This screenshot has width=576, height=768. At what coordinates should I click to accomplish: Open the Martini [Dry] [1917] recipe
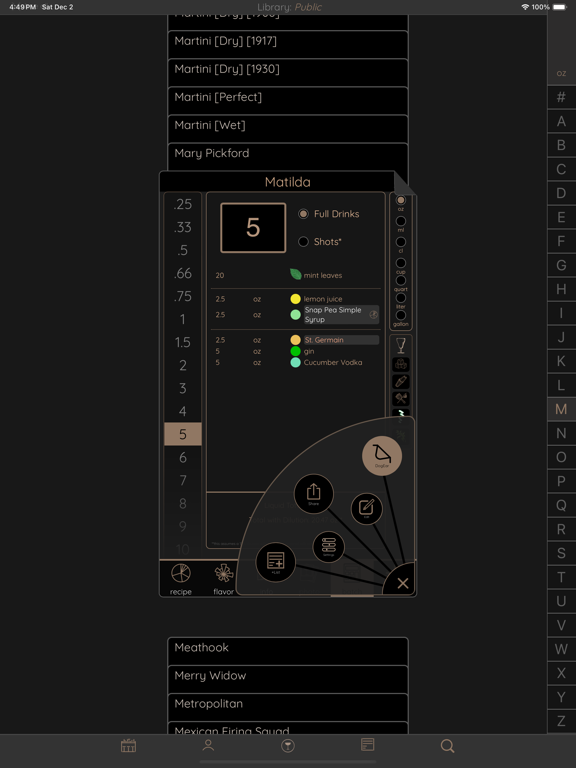point(288,45)
